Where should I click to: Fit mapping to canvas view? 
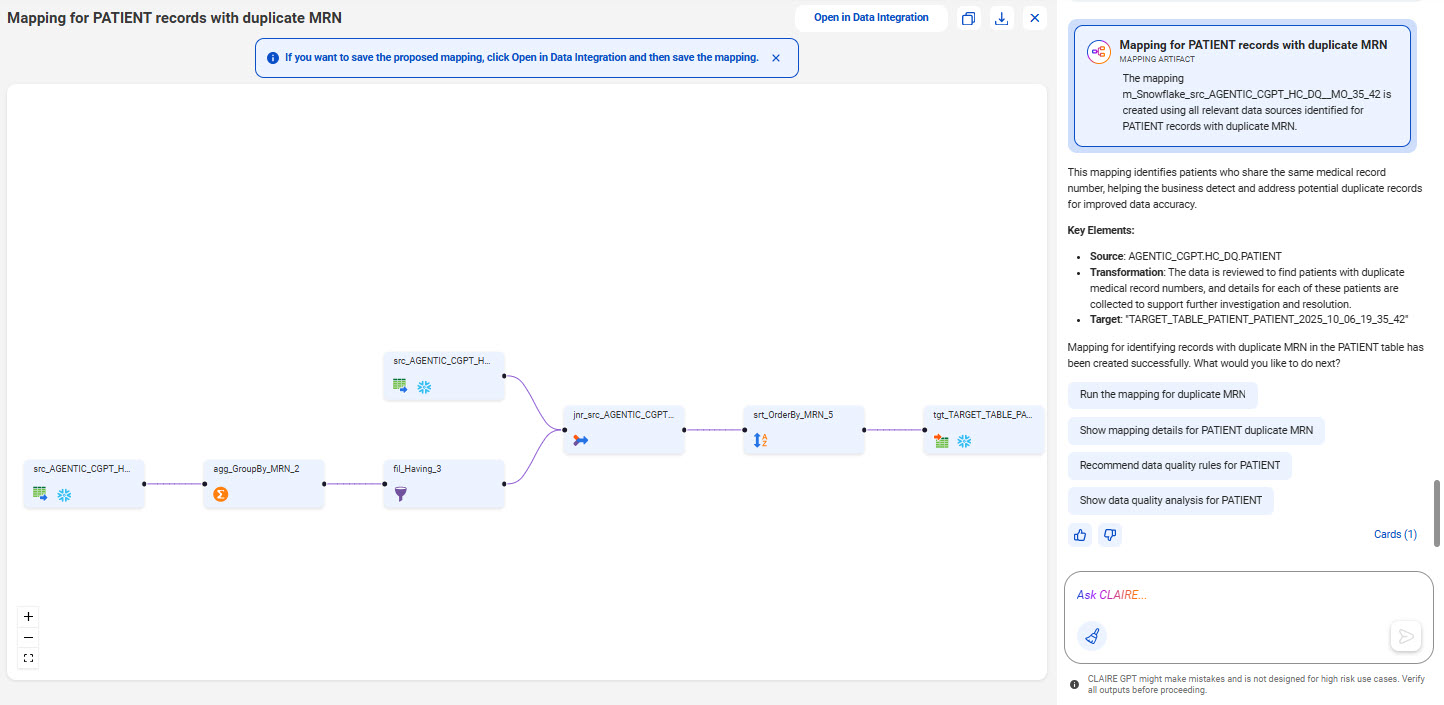(x=28, y=658)
